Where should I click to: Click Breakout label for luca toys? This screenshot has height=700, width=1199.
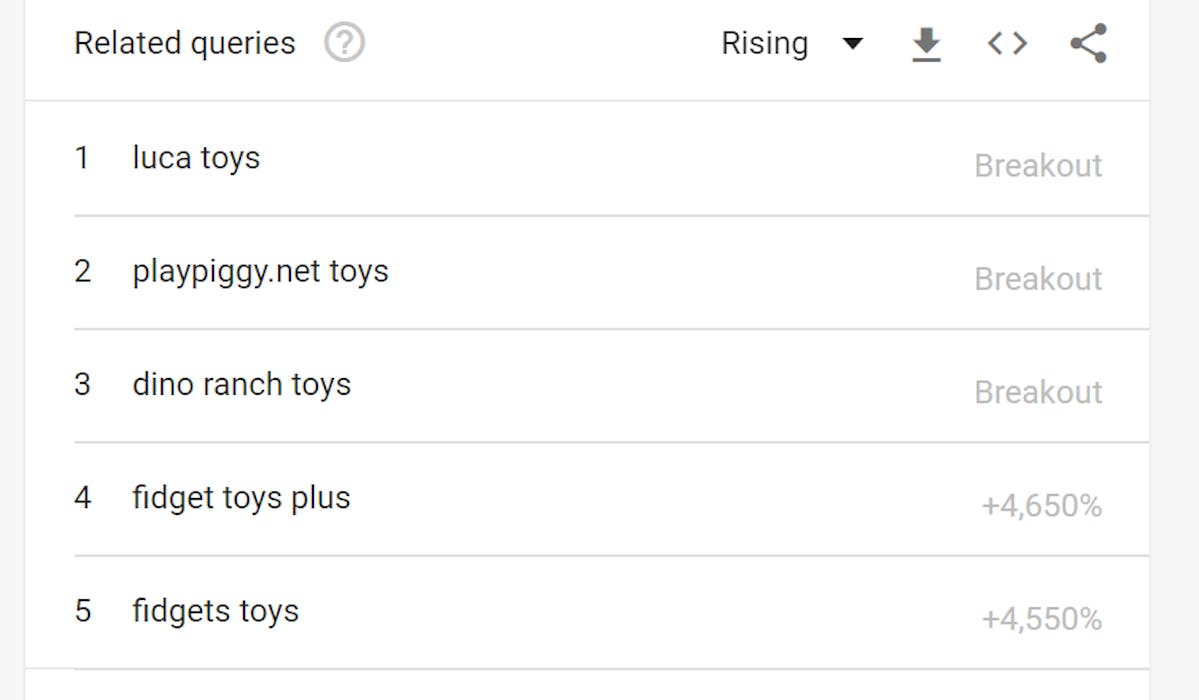pyautogui.click(x=1038, y=166)
